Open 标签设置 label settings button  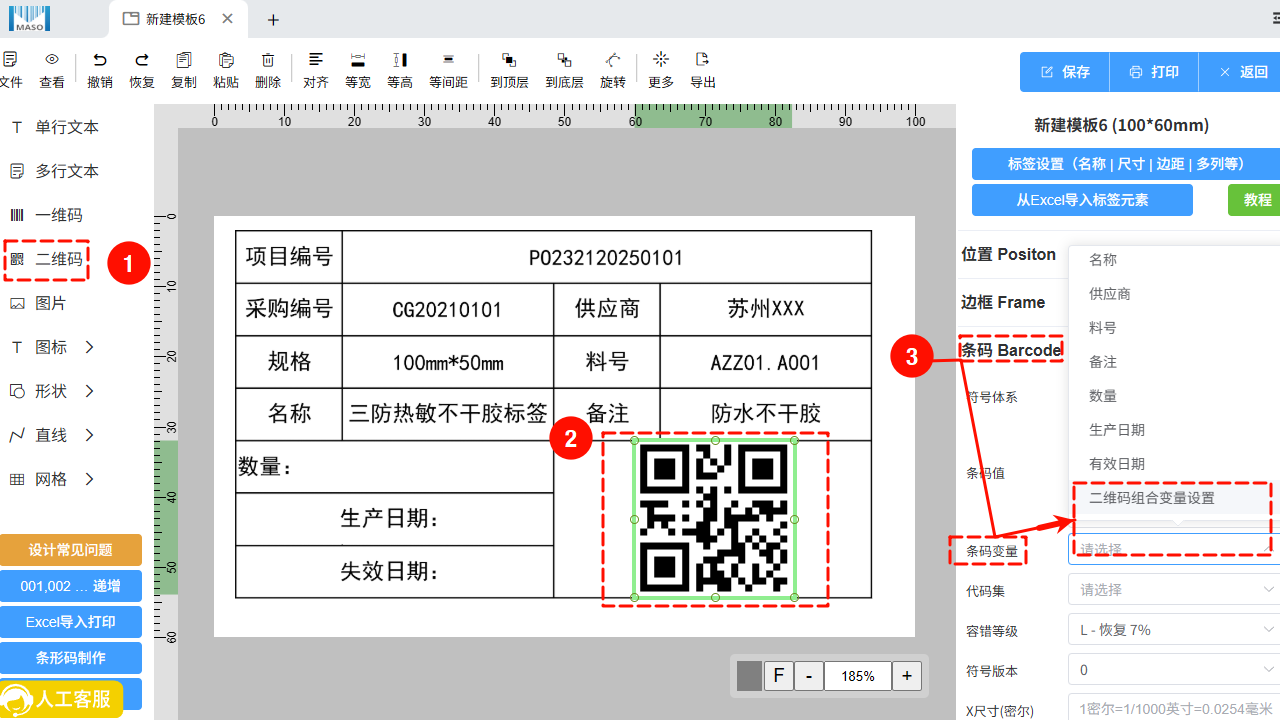click(x=1126, y=164)
